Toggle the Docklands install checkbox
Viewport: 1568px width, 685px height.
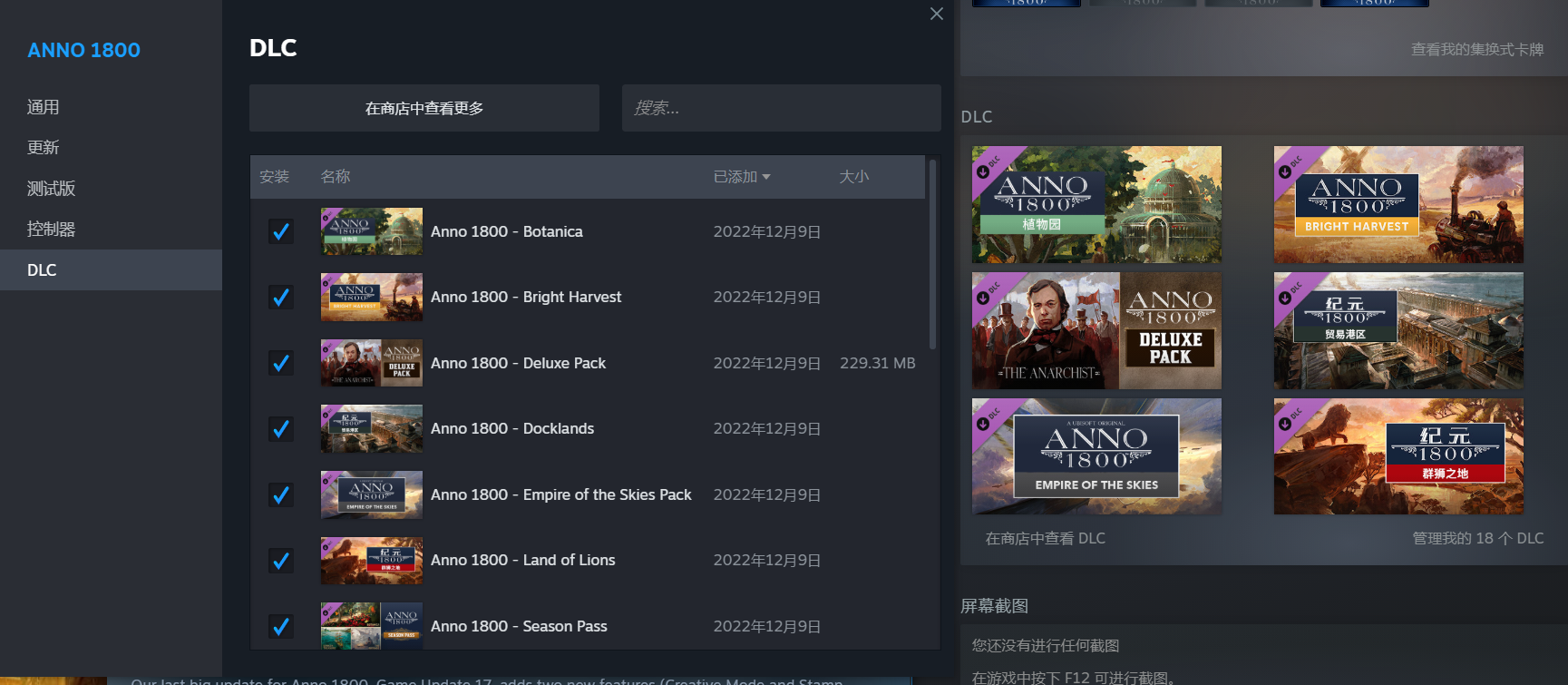(x=281, y=428)
